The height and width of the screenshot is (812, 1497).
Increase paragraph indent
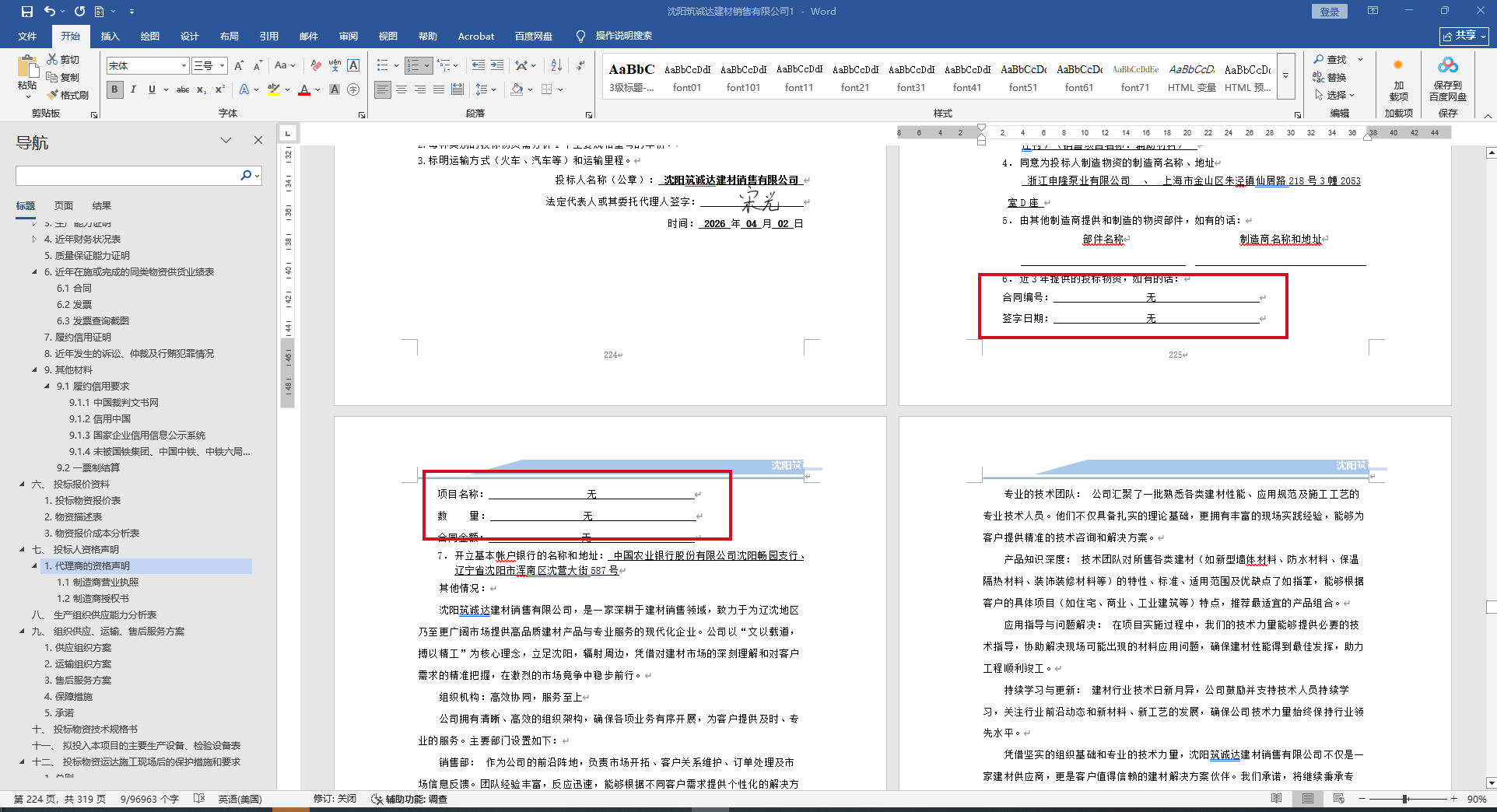(x=497, y=66)
